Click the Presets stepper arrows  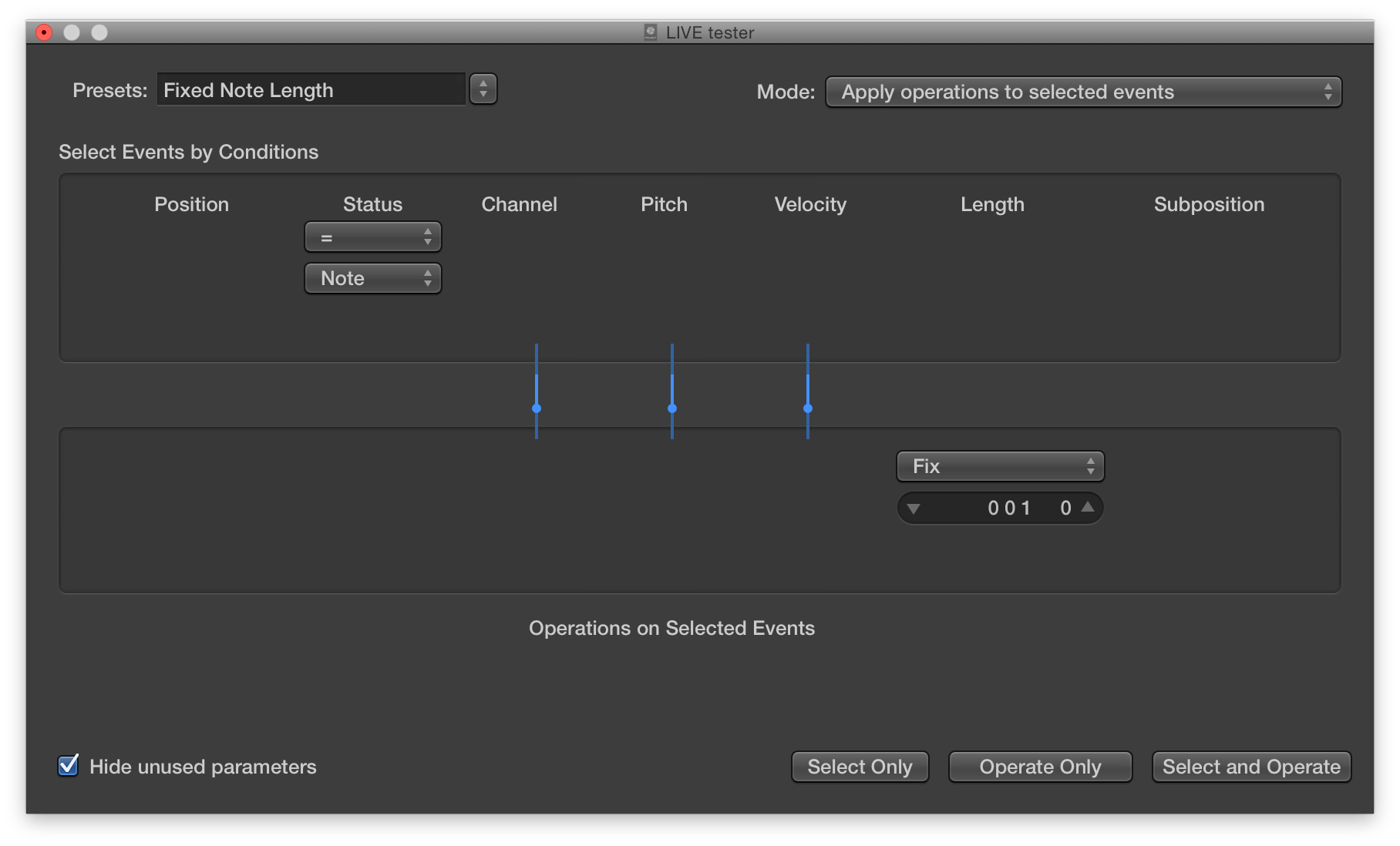click(x=483, y=89)
